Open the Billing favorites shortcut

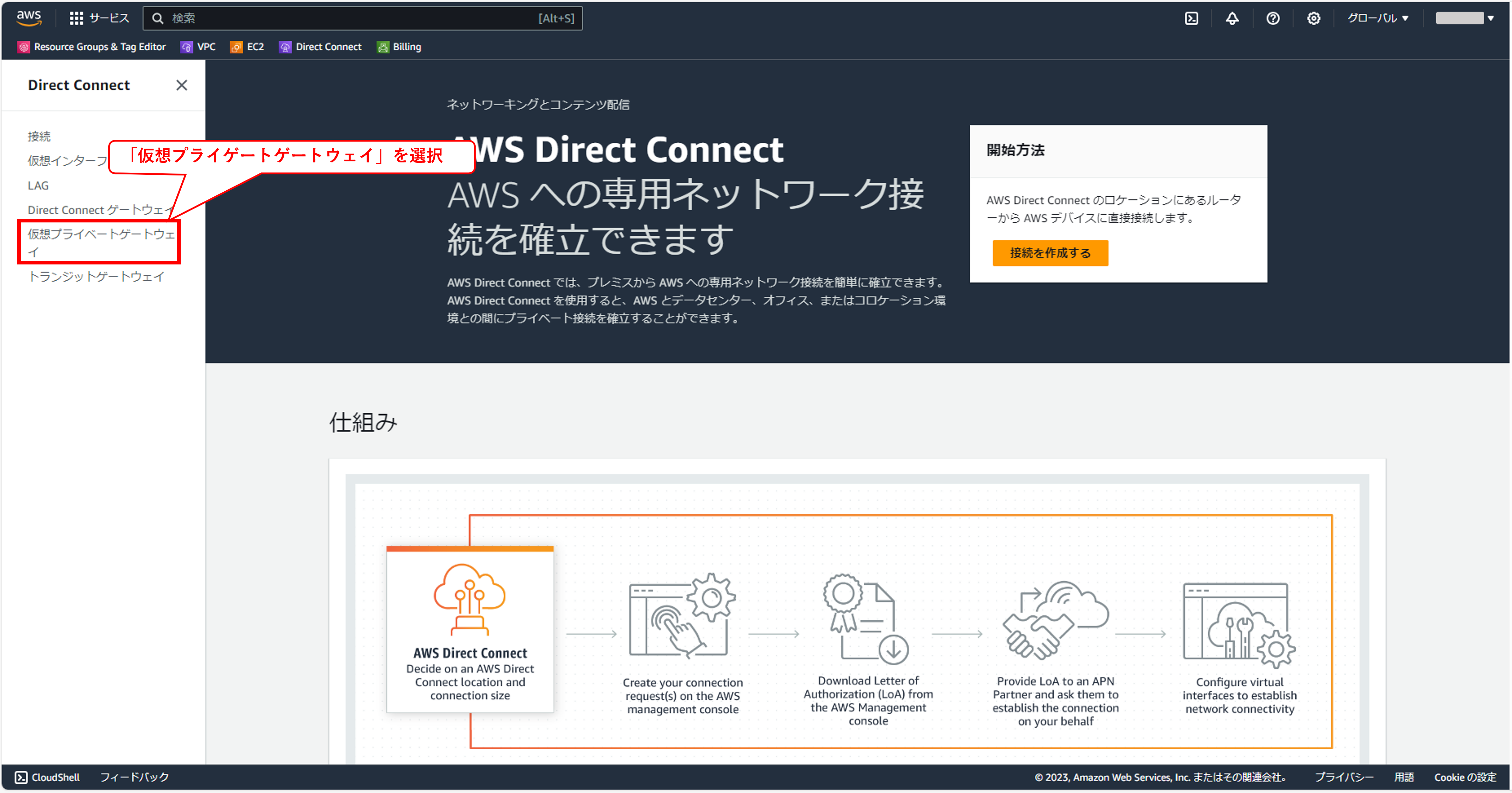tap(399, 47)
